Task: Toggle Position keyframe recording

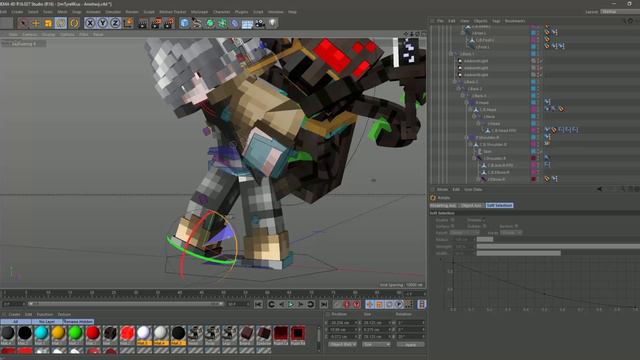Action: click(x=370, y=304)
